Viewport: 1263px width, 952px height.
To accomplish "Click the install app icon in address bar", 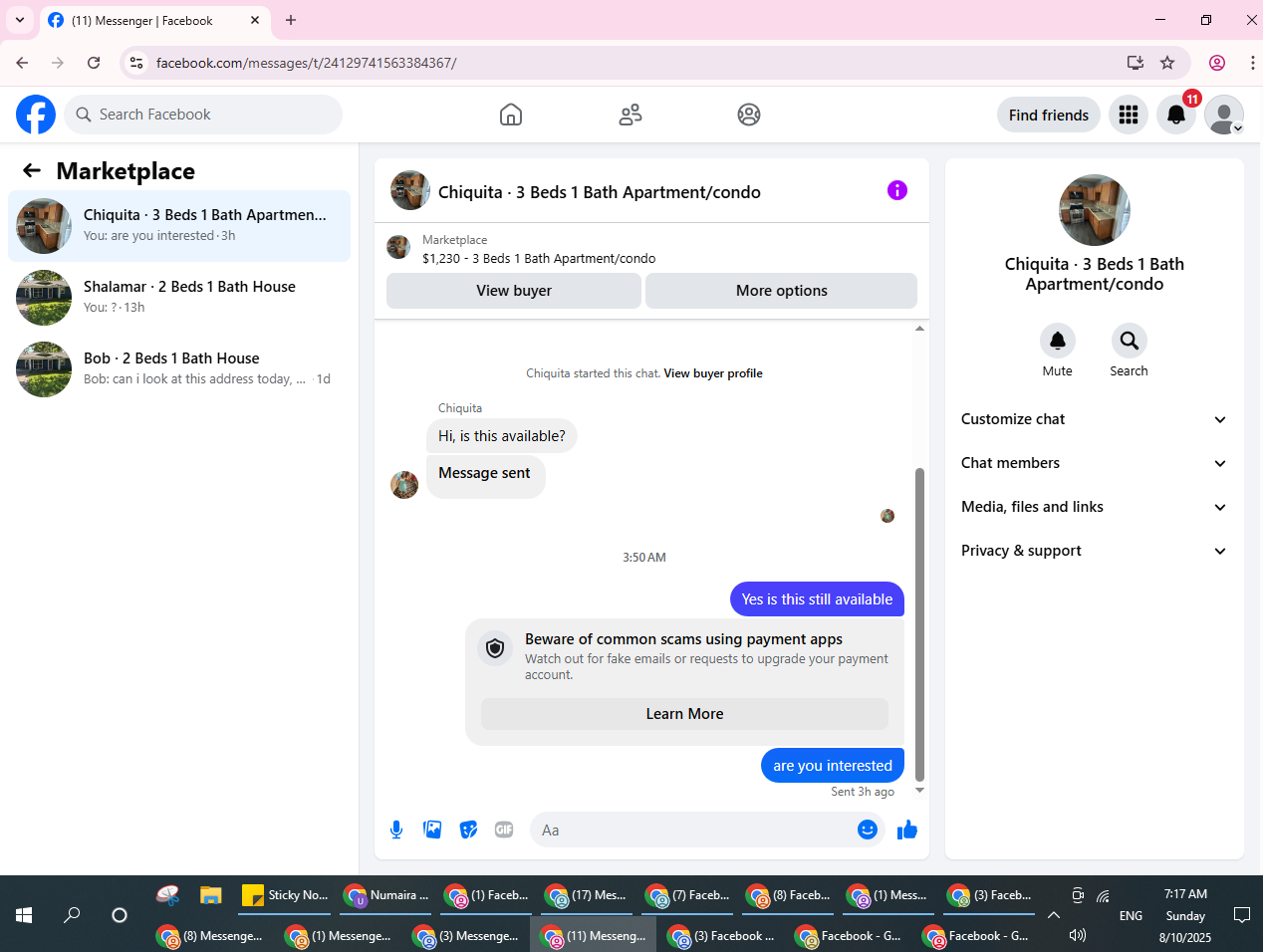I will pos(1135,63).
